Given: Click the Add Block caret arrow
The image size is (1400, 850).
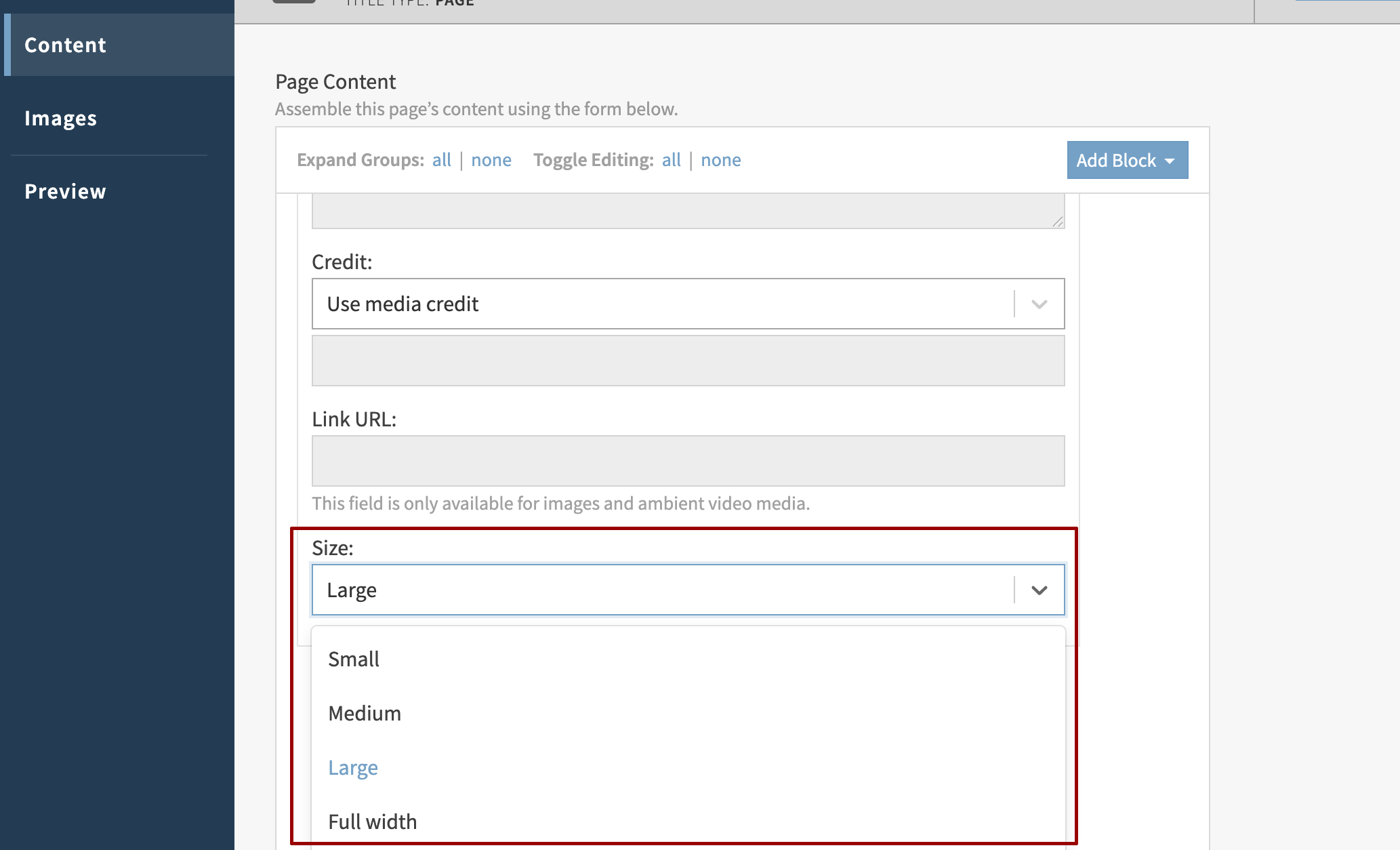Looking at the screenshot, I should tap(1170, 161).
